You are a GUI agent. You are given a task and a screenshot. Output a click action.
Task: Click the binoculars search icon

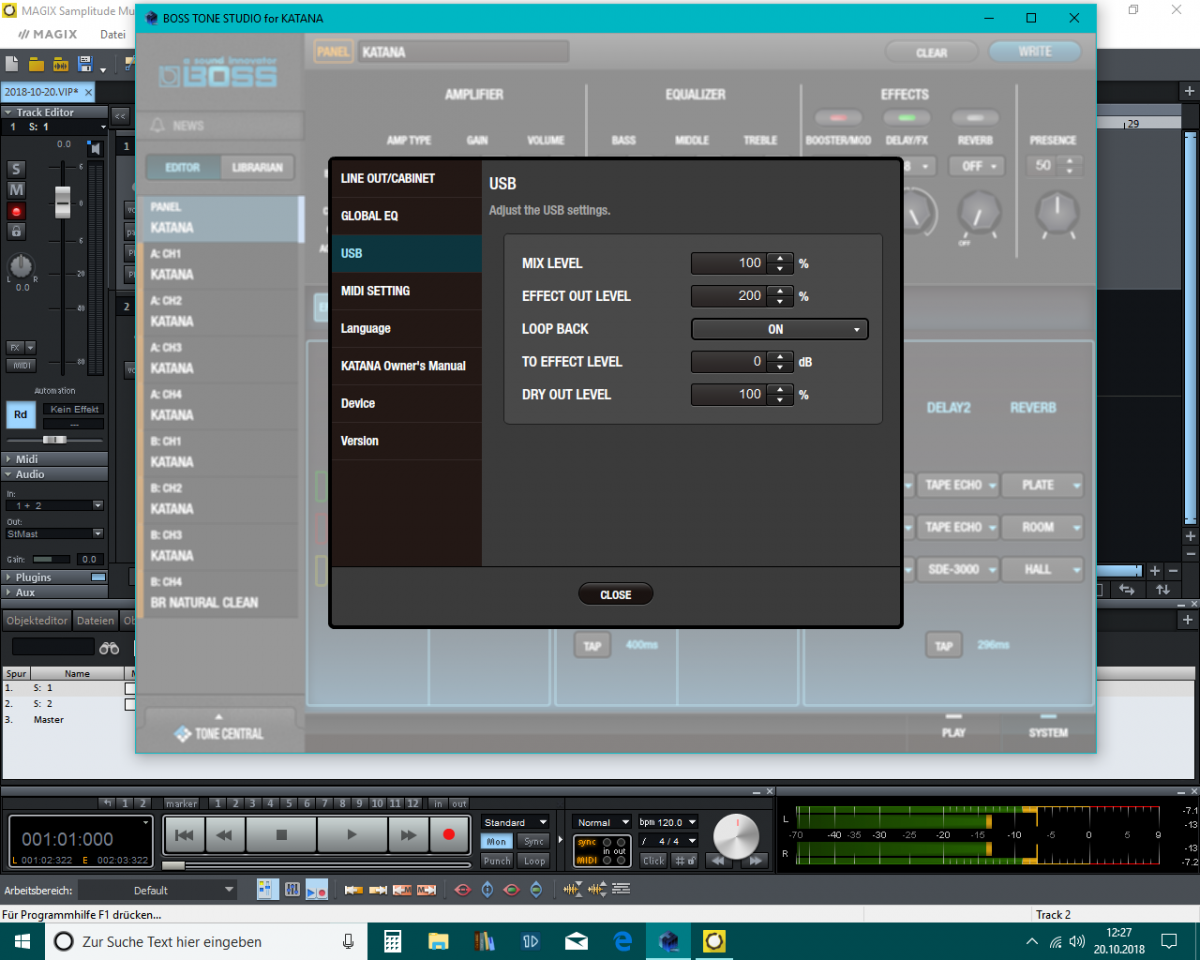point(109,648)
